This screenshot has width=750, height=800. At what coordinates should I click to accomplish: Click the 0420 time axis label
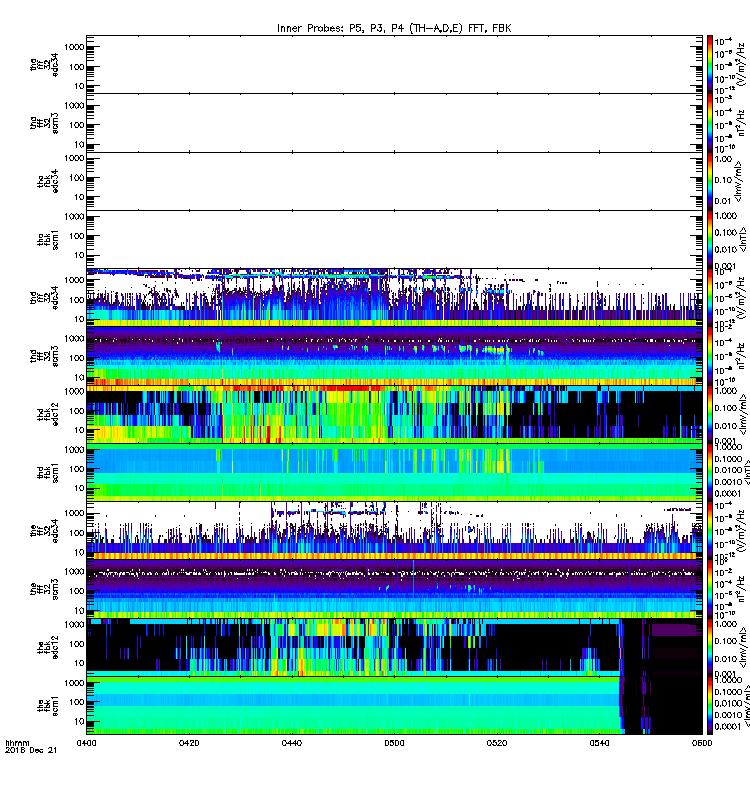tap(189, 743)
